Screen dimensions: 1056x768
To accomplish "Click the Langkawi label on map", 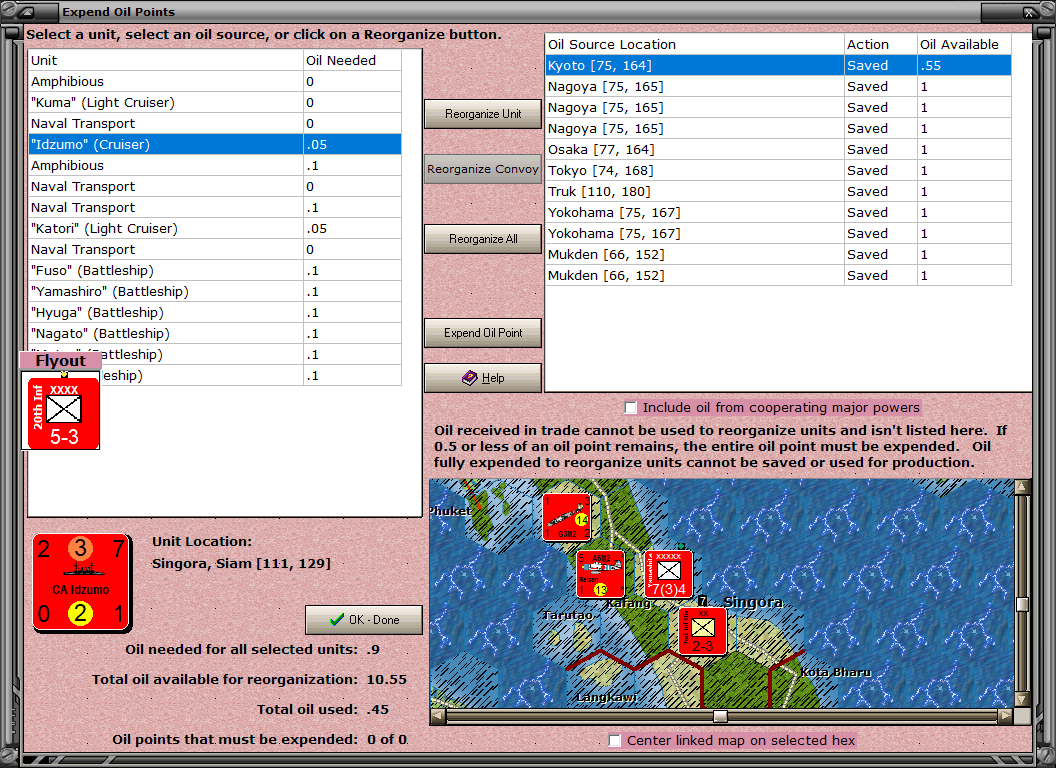I will coord(607,697).
